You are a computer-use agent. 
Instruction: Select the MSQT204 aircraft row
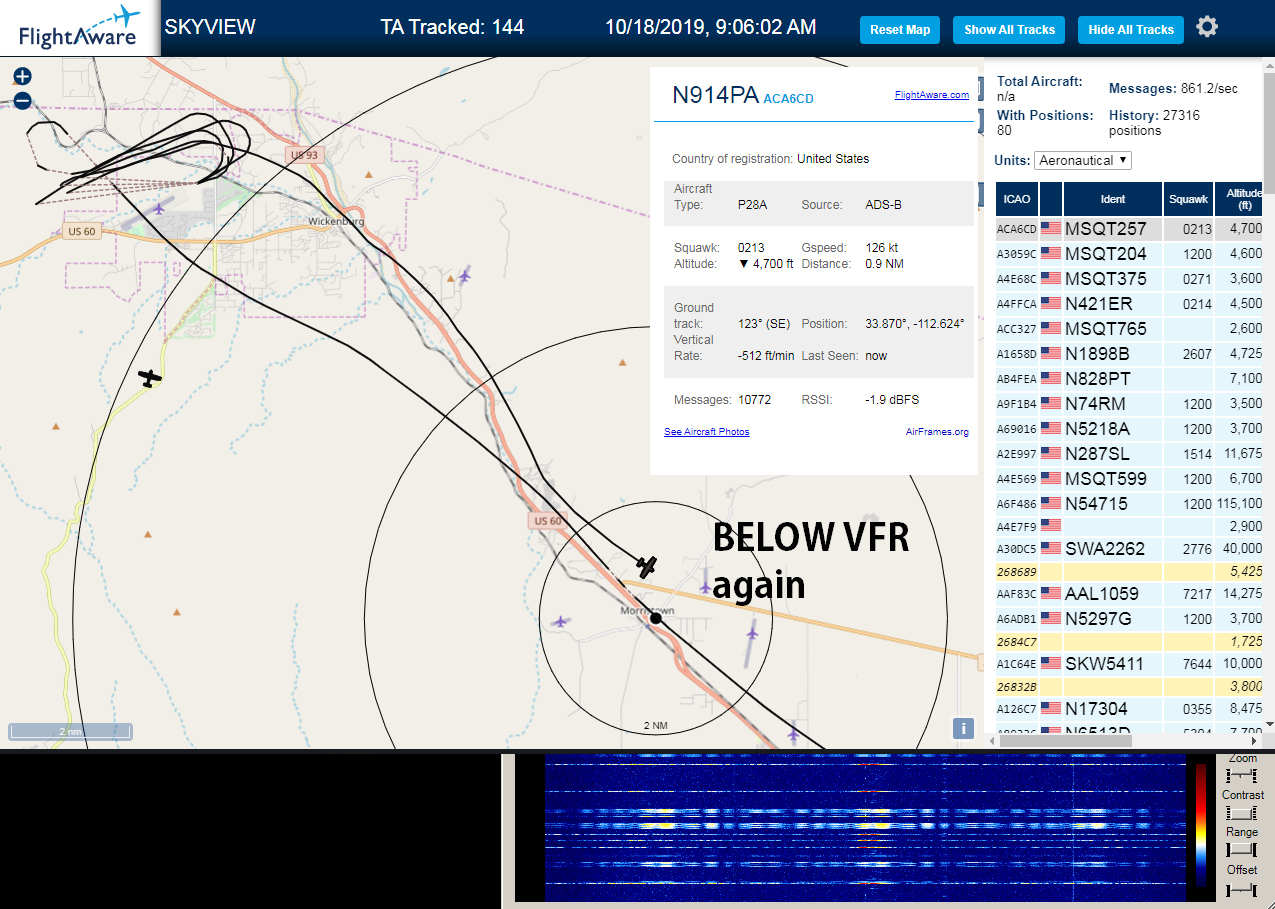[1130, 254]
